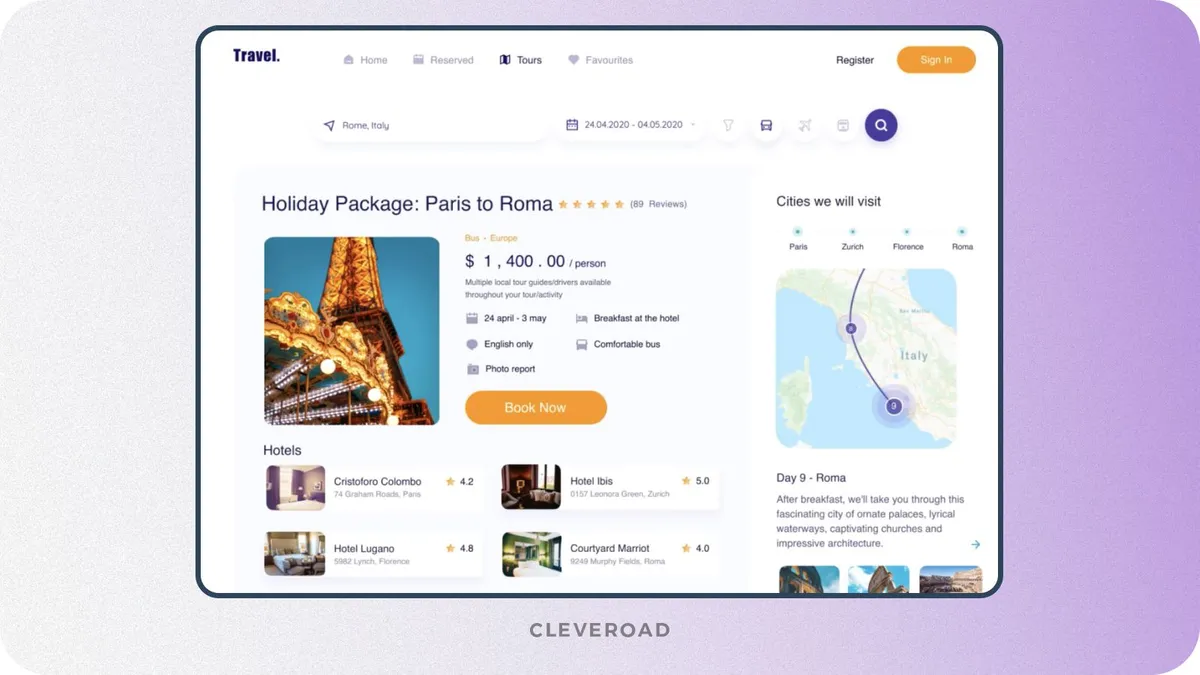The height and width of the screenshot is (675, 1200).
Task: Click the bed icon for Breakfast at the hotel
Action: point(582,319)
